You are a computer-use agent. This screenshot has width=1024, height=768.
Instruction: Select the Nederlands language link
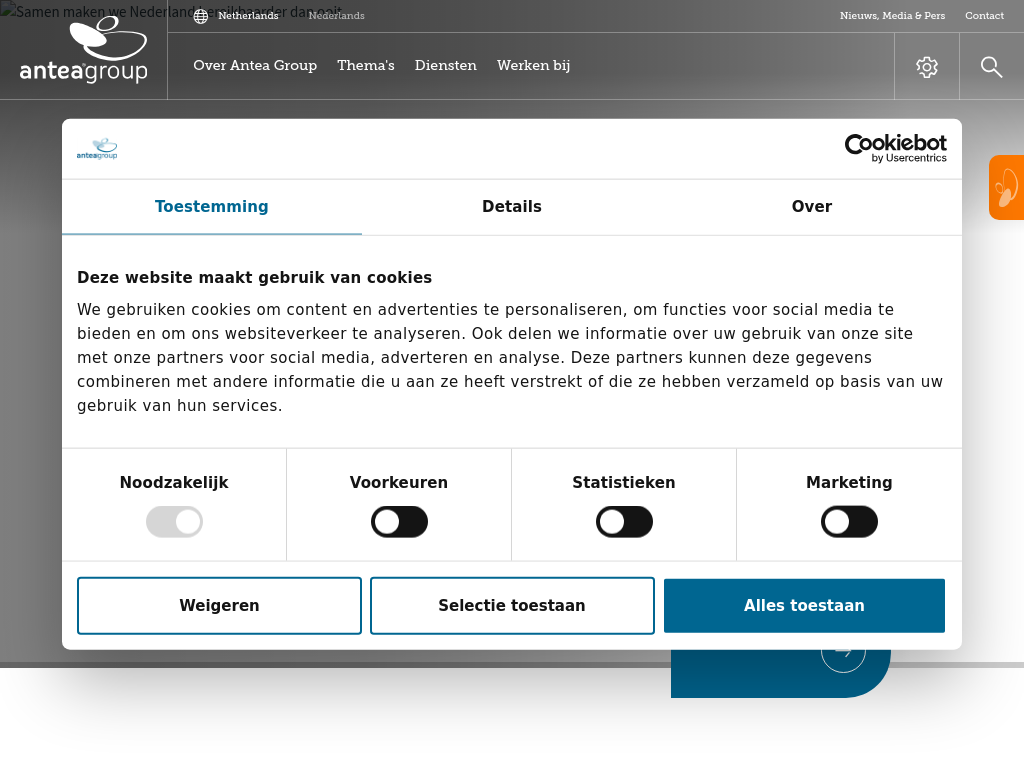click(x=336, y=16)
